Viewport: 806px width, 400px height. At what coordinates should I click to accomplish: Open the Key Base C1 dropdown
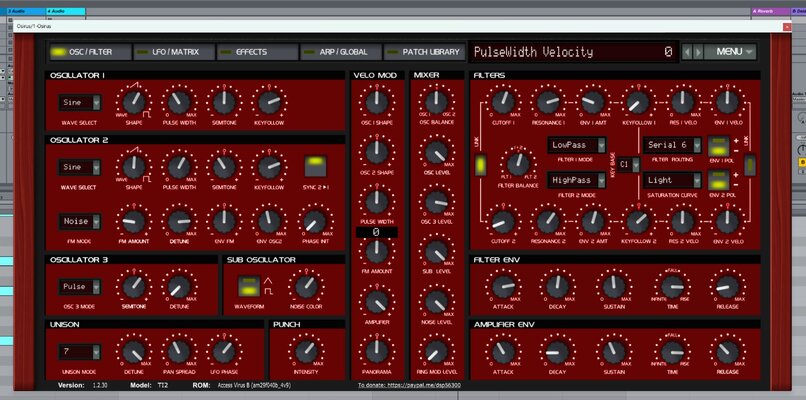pos(629,165)
